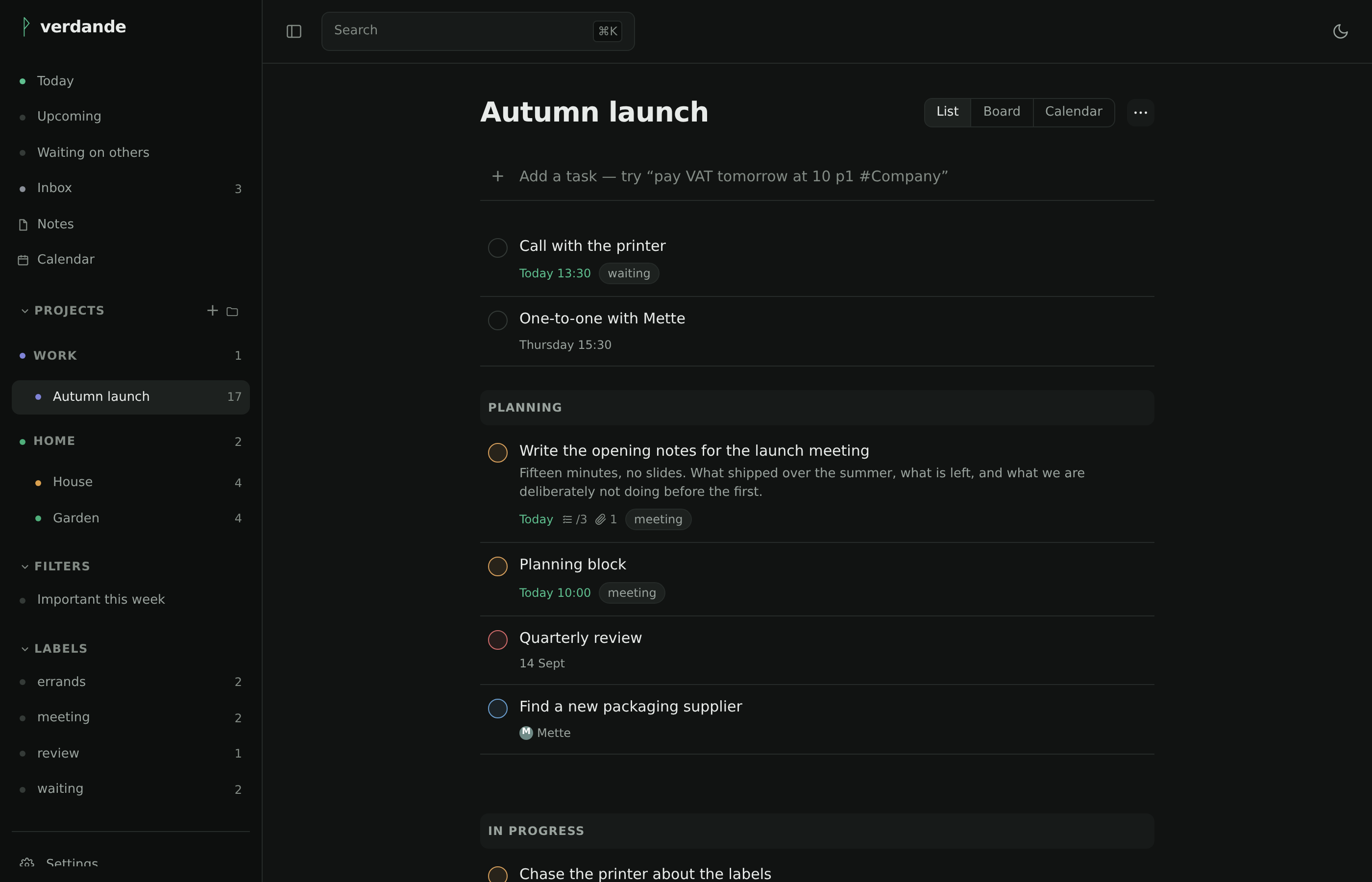Collapse the Filters section
Image resolution: width=1372 pixels, height=882 pixels.
pos(24,566)
